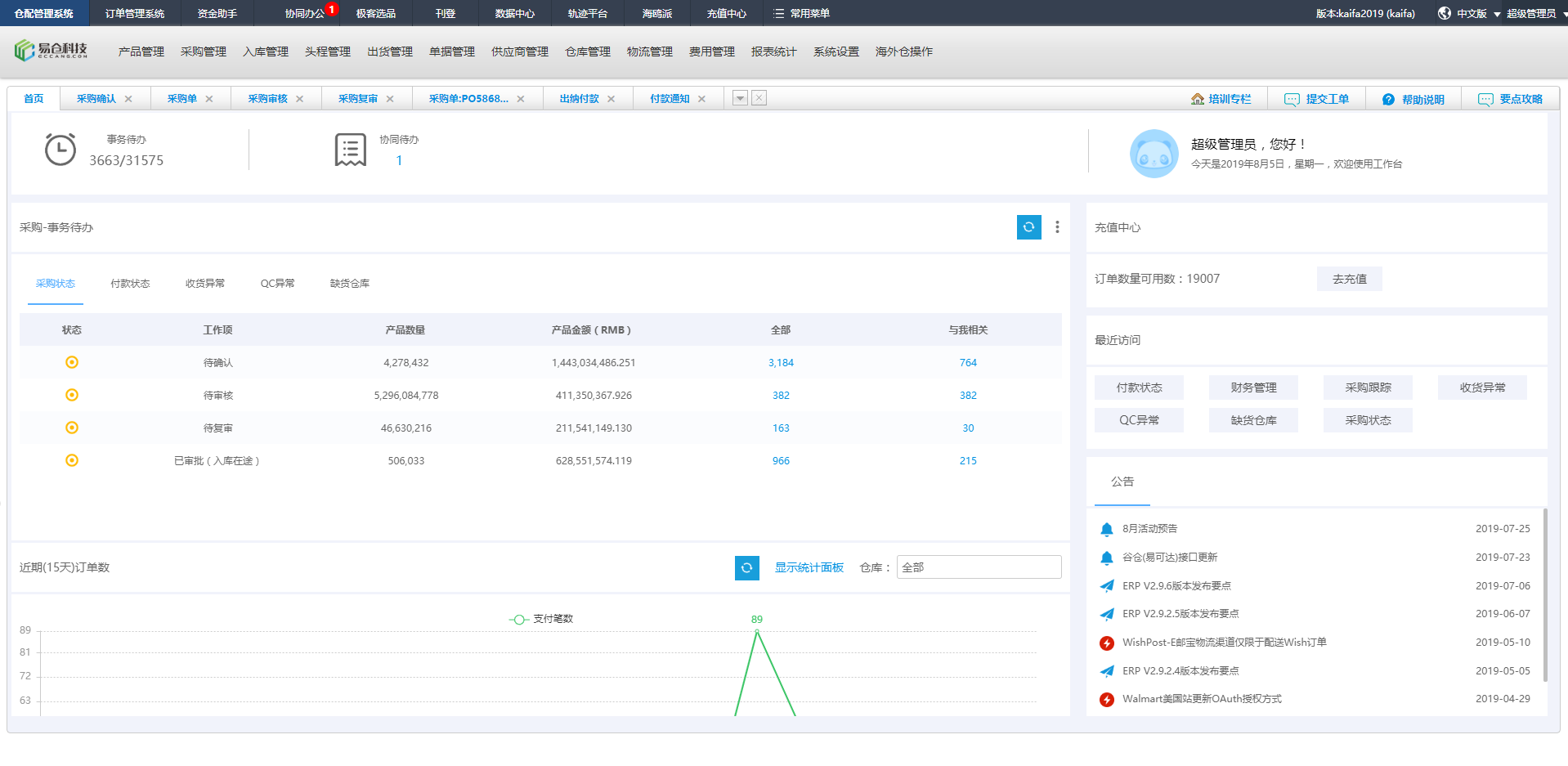Click the refresh icon next to 近期(15天)订单数
1568x766 pixels.
tap(746, 567)
